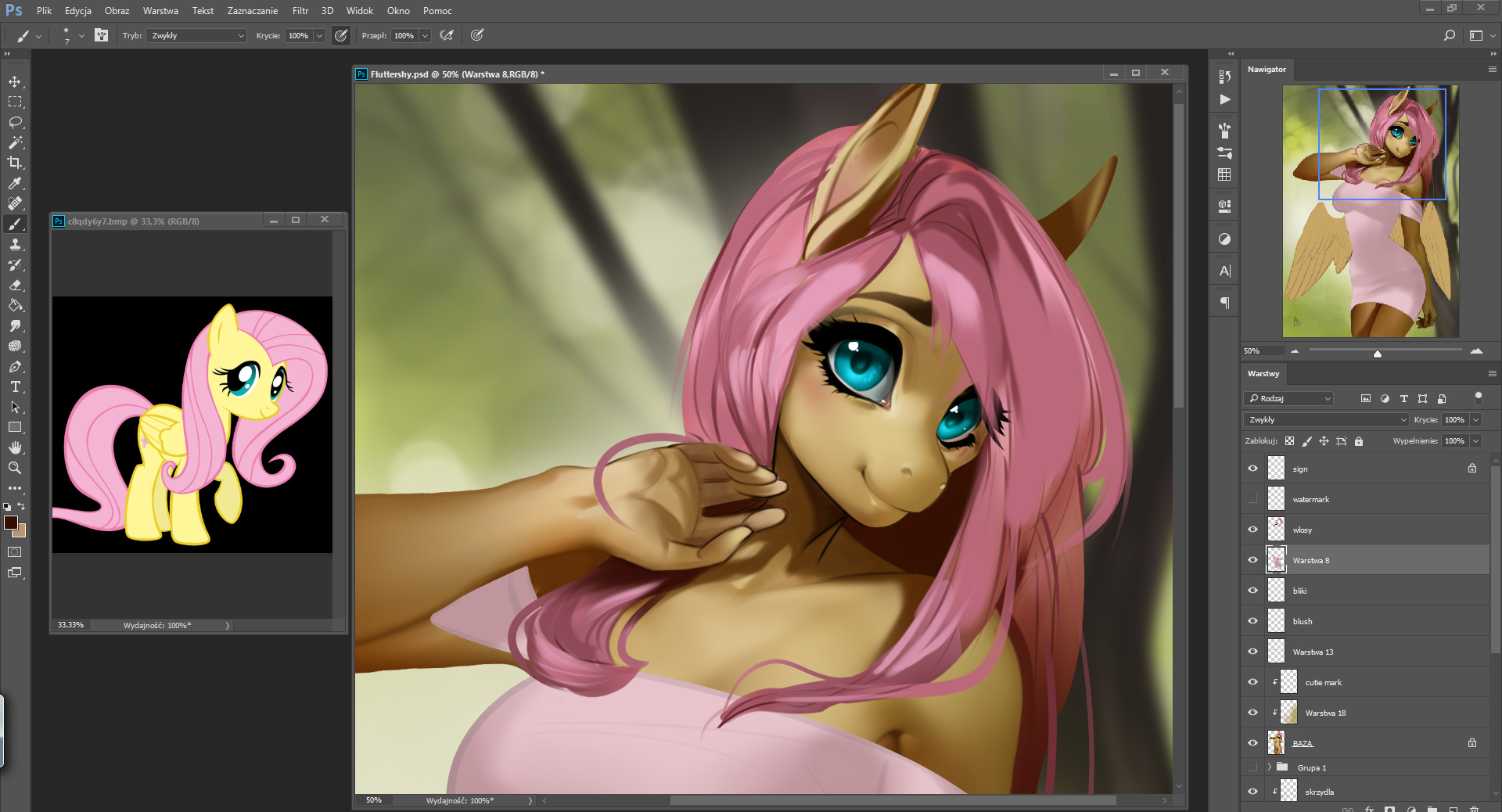Select the Lasso tool

click(15, 122)
